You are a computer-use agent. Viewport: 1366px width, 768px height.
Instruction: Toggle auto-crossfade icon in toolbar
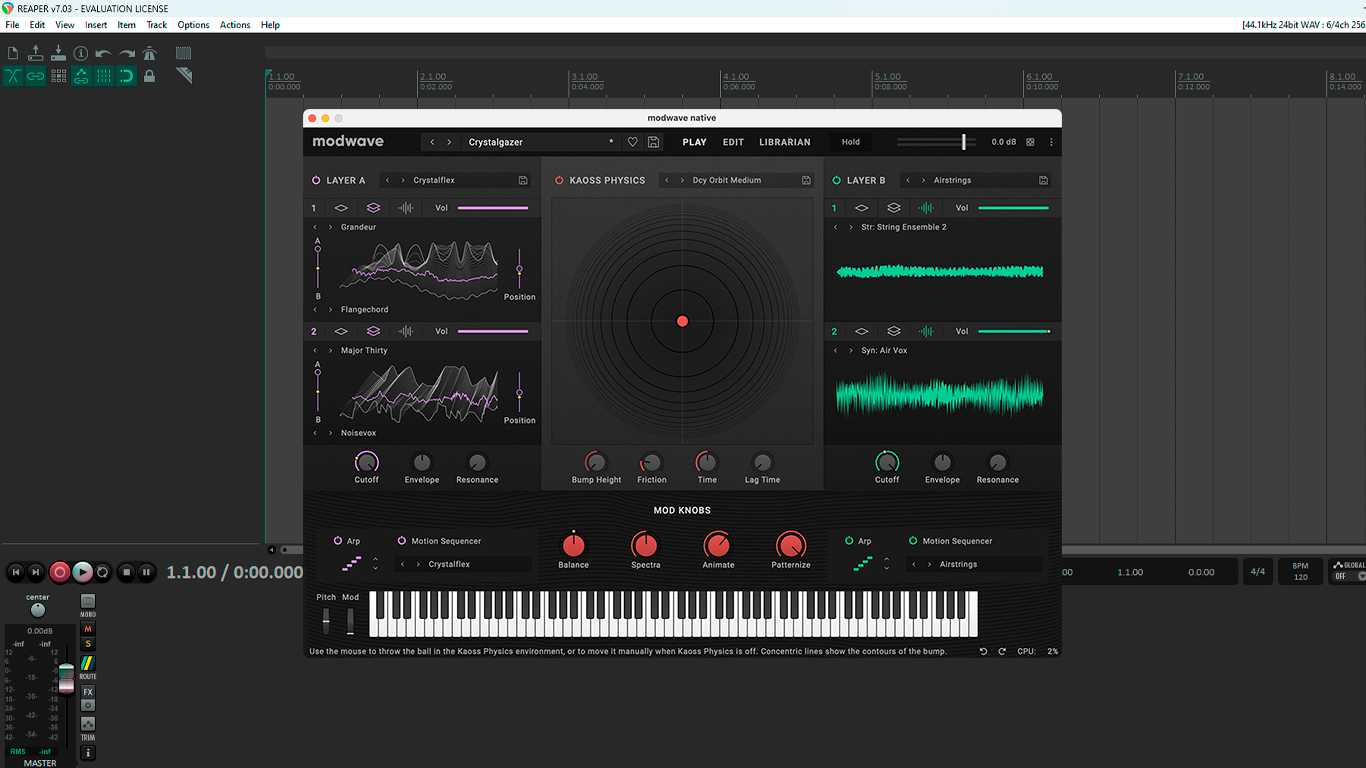click(x=13, y=76)
